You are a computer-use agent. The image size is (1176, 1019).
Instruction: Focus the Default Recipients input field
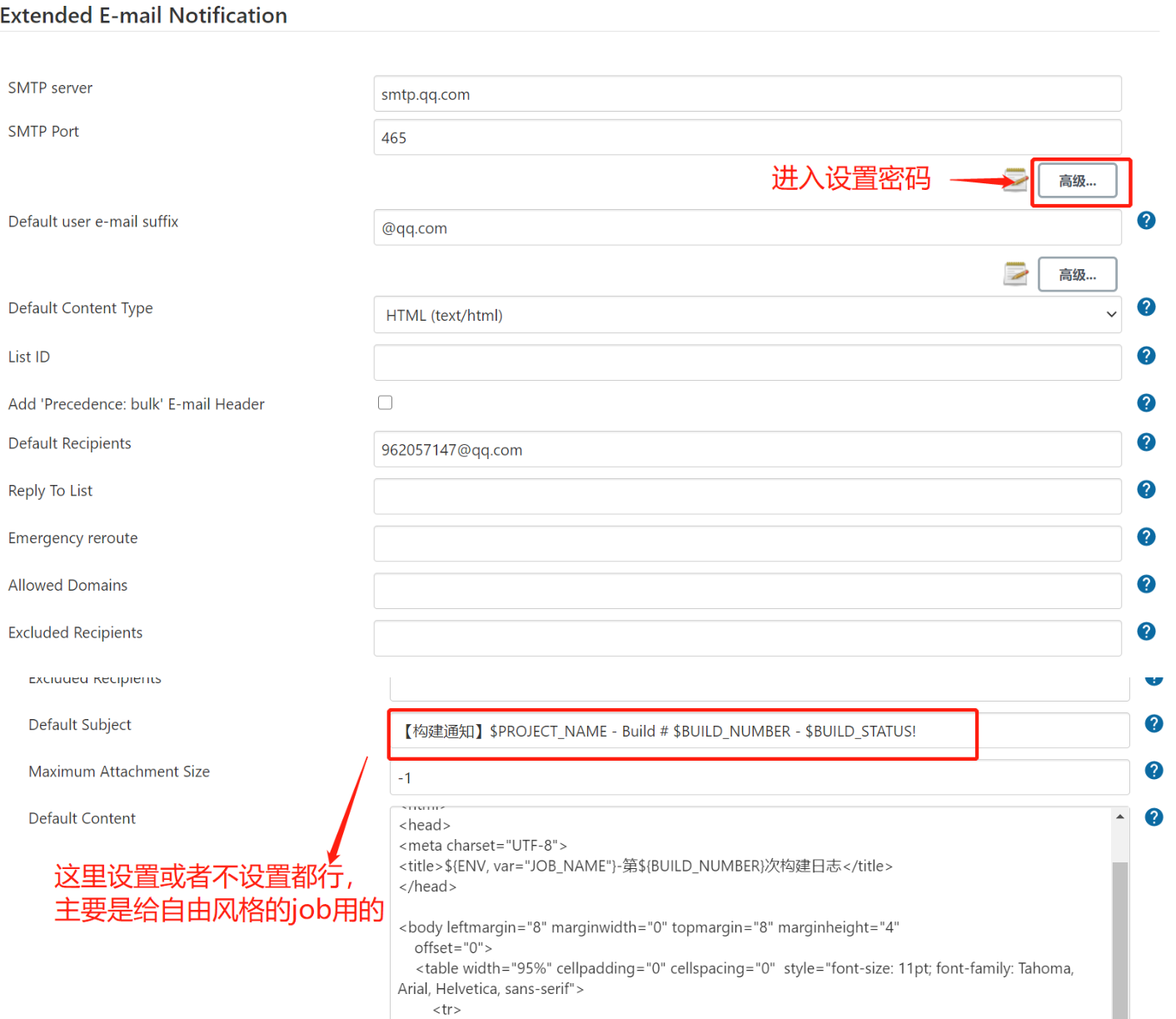tap(747, 450)
